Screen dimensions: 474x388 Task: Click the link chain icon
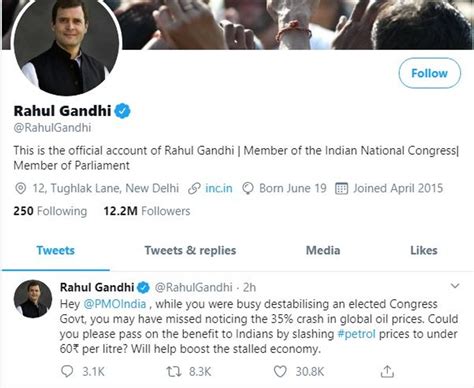tap(194, 188)
